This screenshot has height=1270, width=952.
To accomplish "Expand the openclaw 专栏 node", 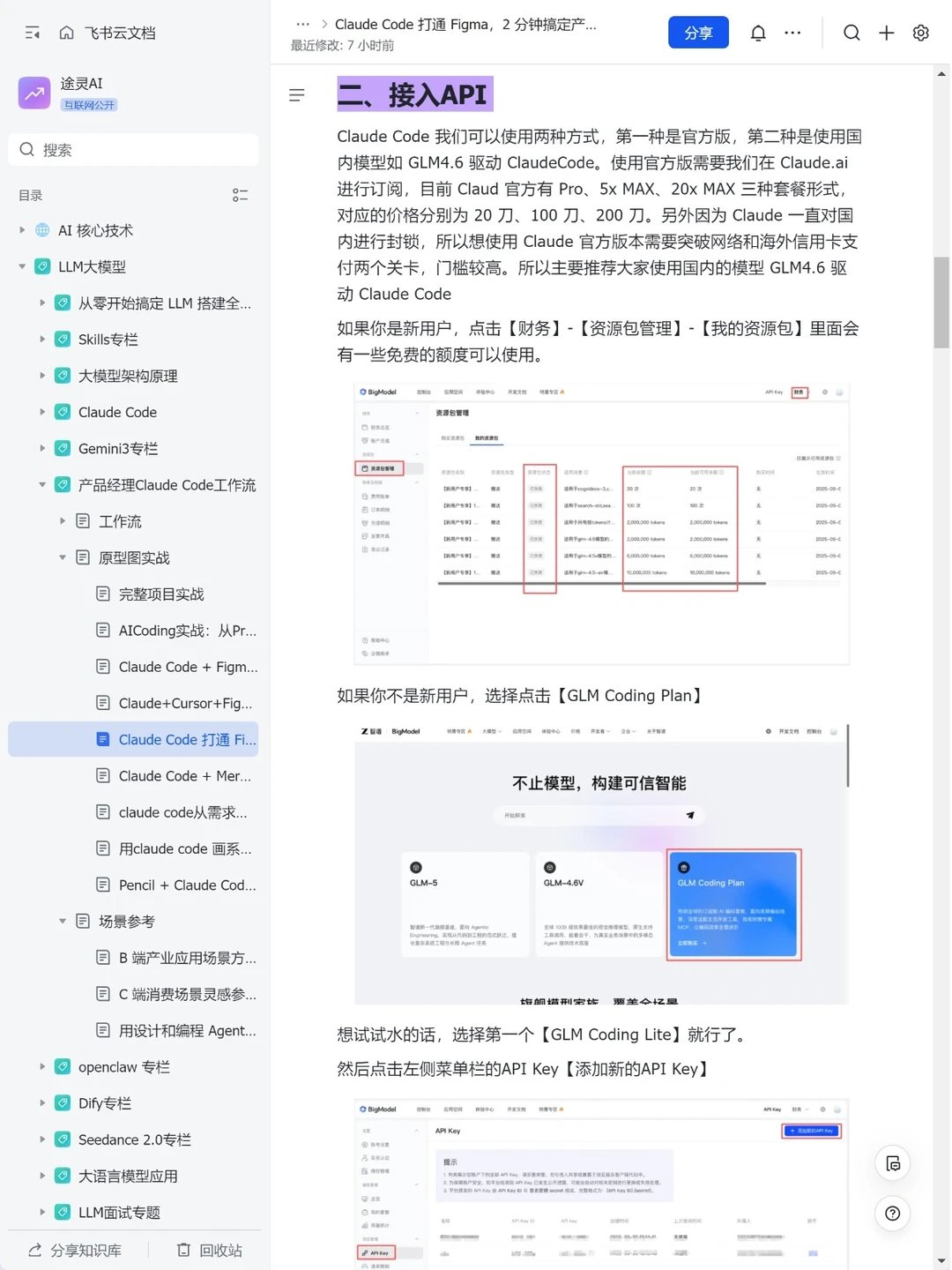I will pyautogui.click(x=42, y=1066).
